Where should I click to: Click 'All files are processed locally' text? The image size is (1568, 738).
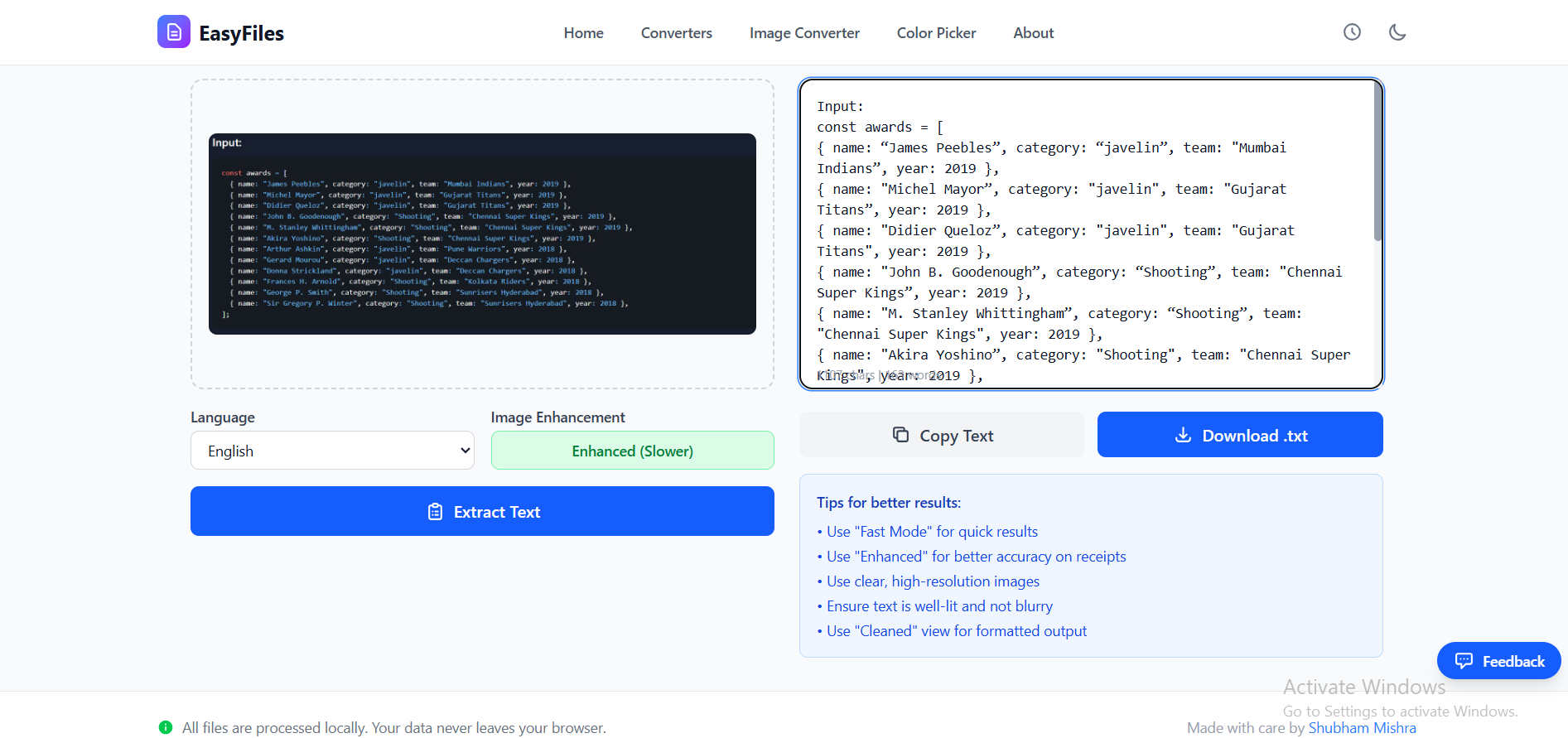pos(393,728)
